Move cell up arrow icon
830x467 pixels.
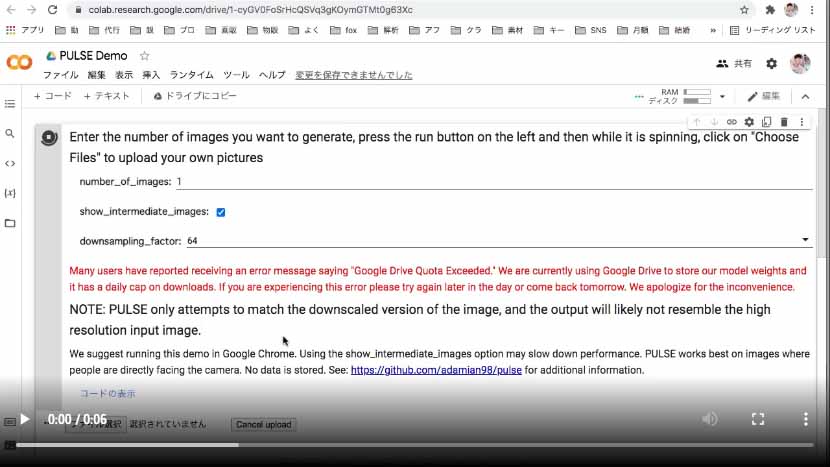click(x=697, y=122)
